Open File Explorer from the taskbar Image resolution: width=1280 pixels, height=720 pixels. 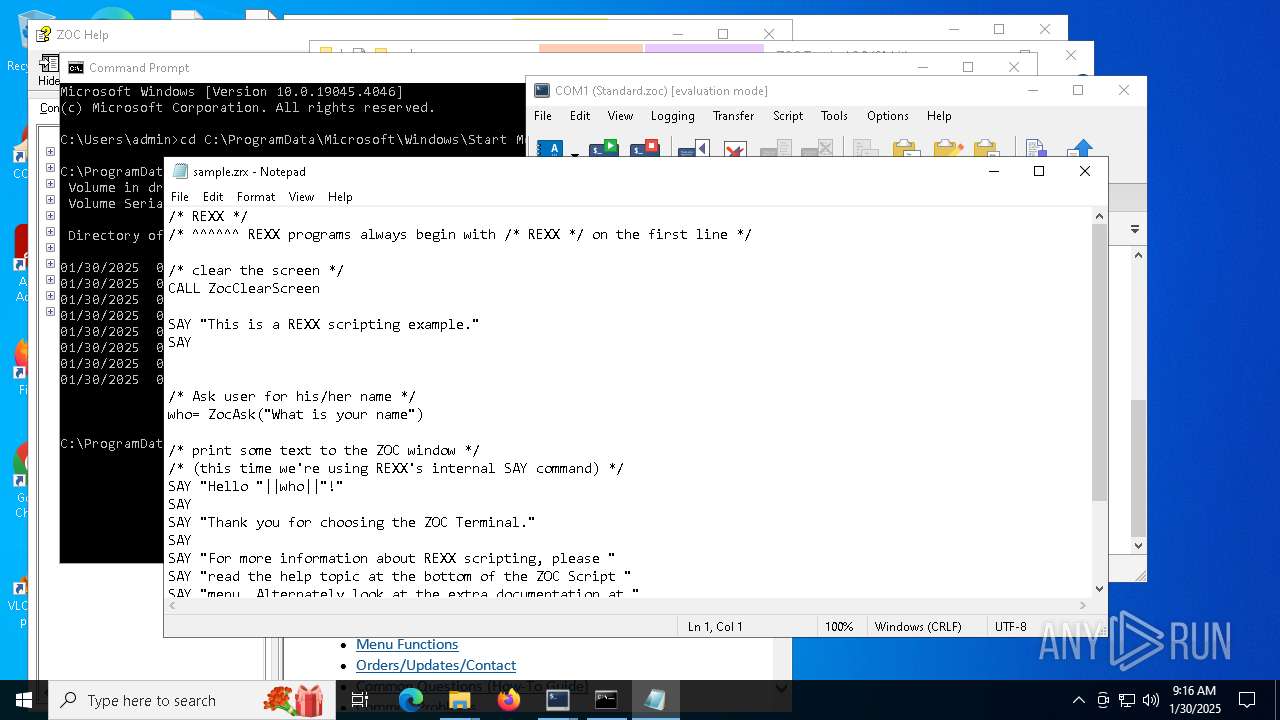pyautogui.click(x=460, y=700)
